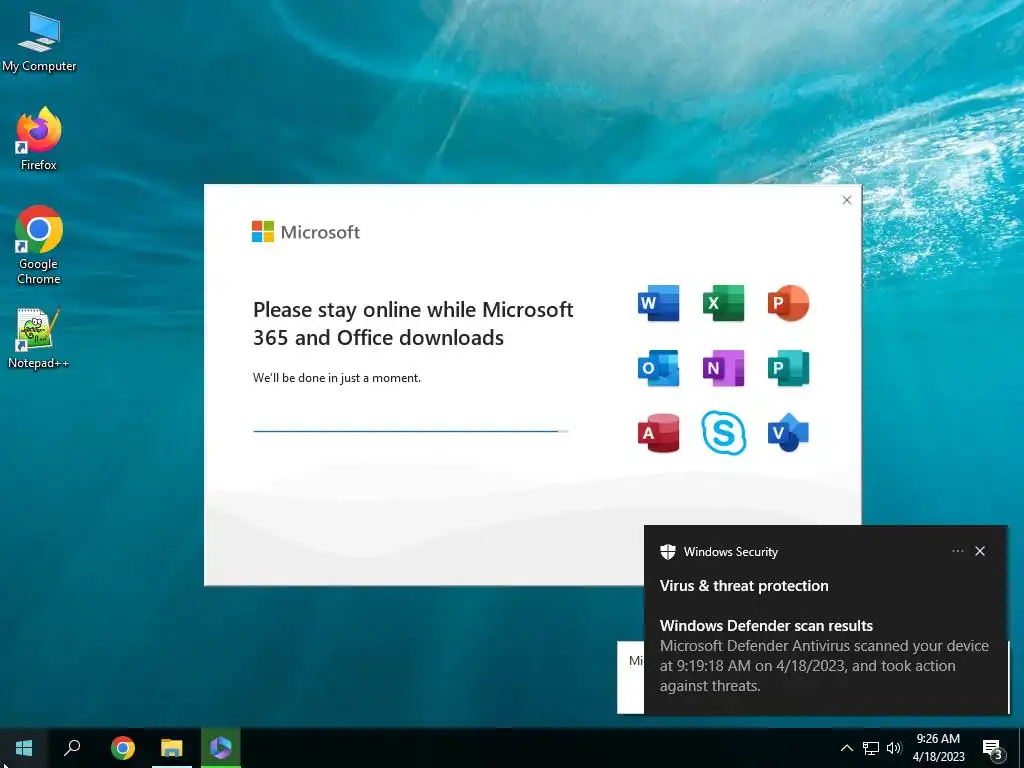Click the Skype icon in the Office installer
This screenshot has height=768, width=1024.
tap(724, 432)
